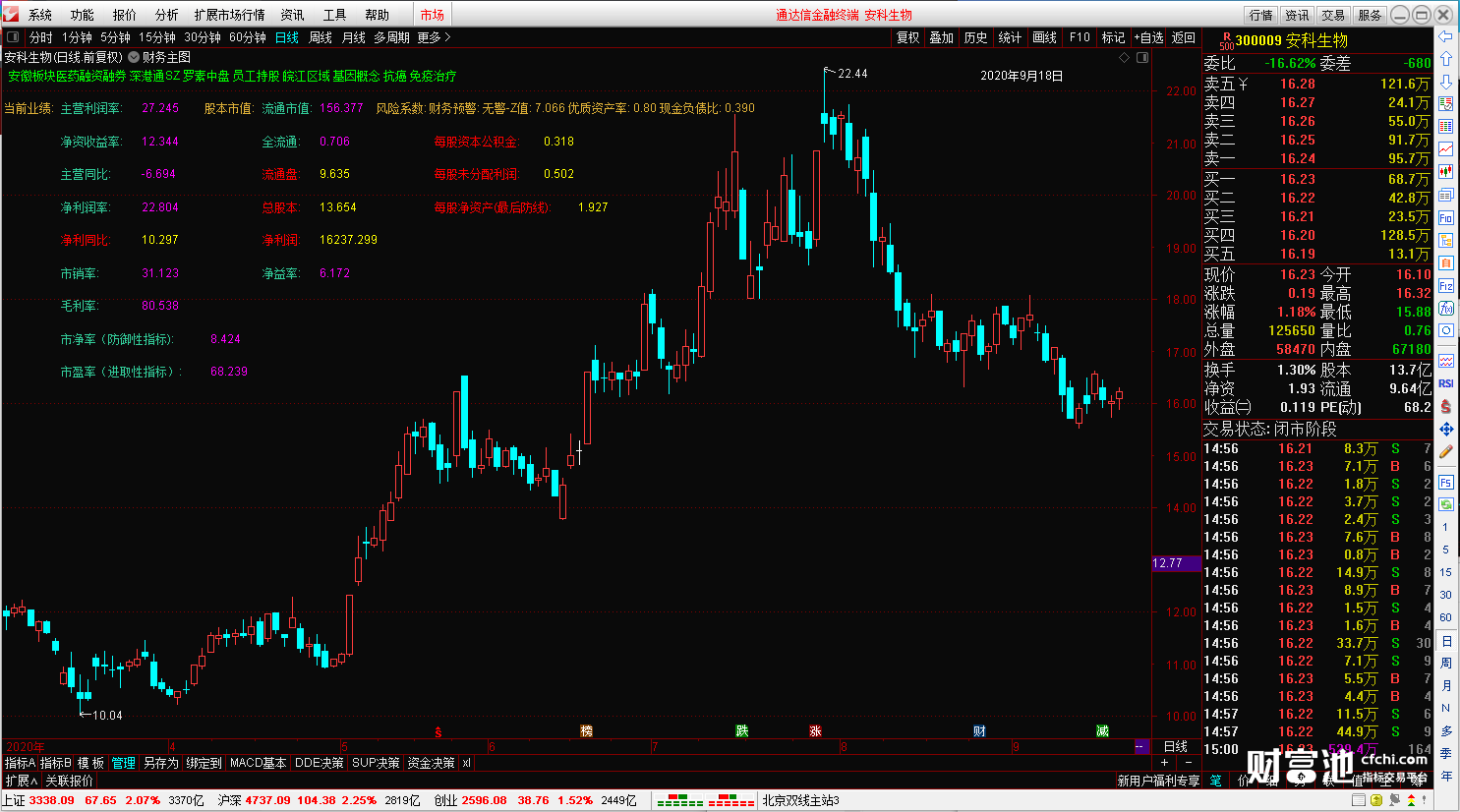Viewport: 1460px width, 812px height.
Task: Click the 交易 trade button at top right
Action: 1333,15
